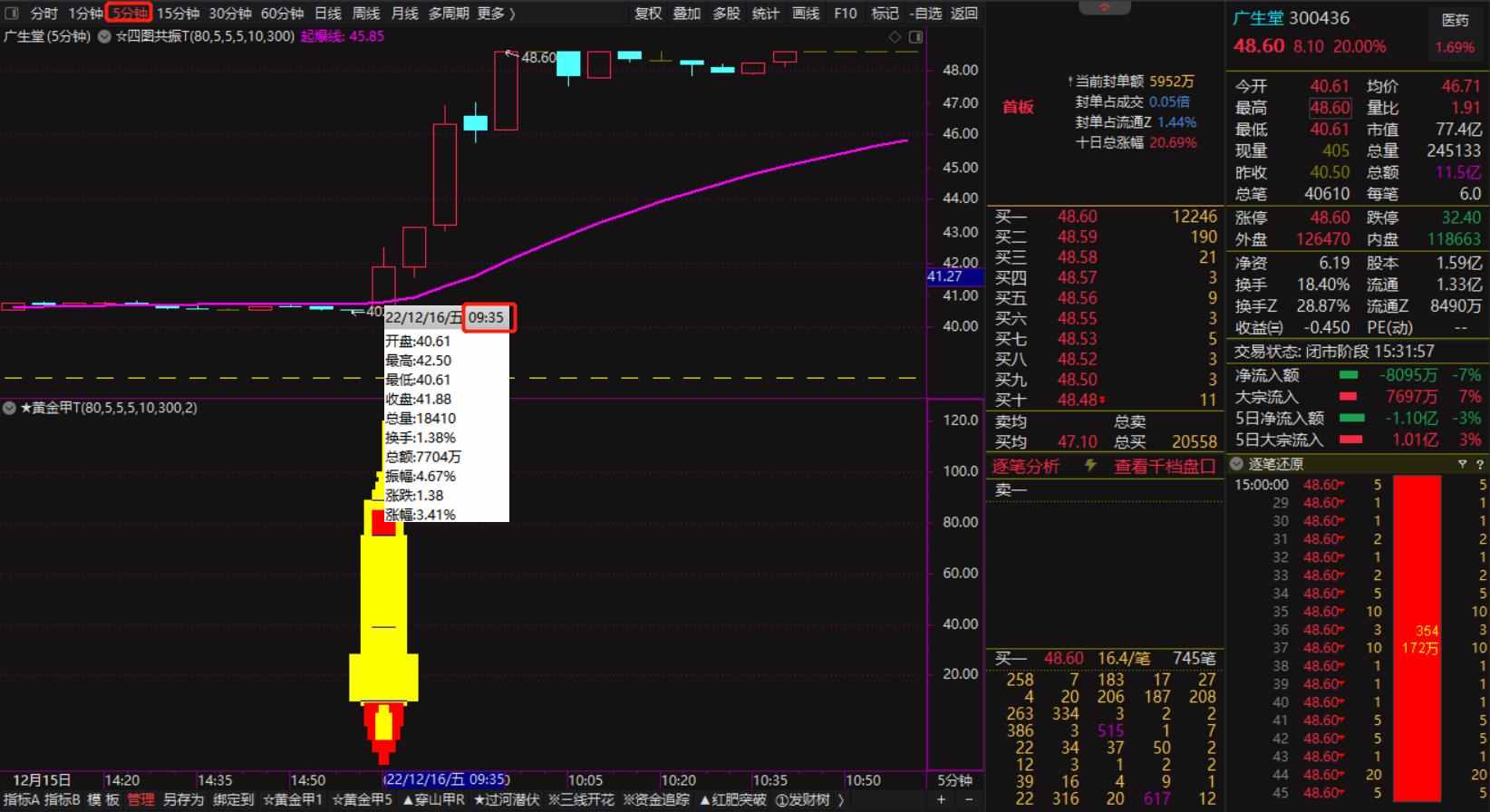Switch to 周线 weekly chart

tap(366, 13)
